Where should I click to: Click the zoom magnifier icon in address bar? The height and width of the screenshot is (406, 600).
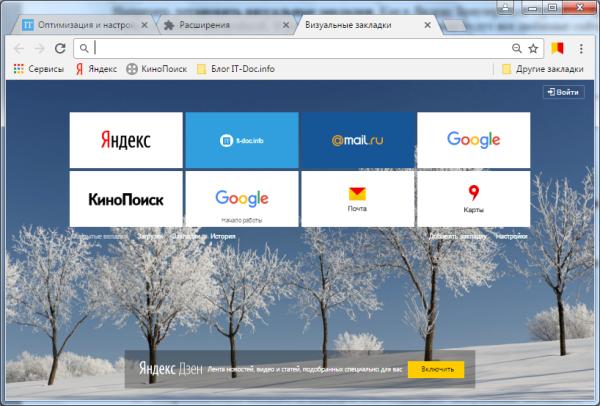pos(517,48)
